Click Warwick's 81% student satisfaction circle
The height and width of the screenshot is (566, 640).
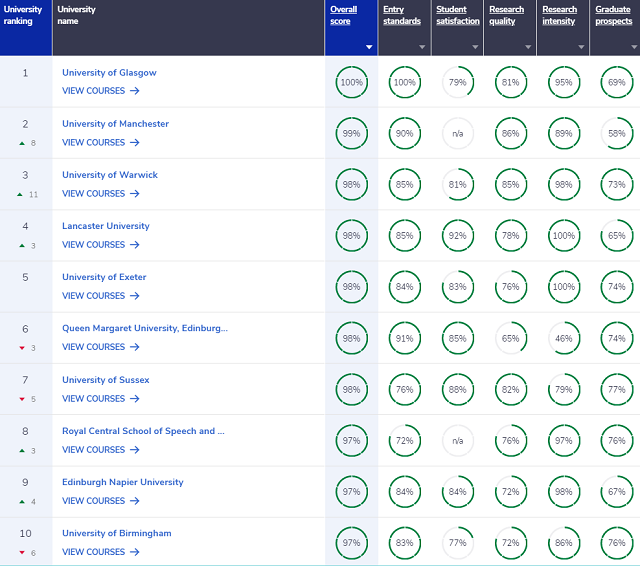[x=458, y=184]
